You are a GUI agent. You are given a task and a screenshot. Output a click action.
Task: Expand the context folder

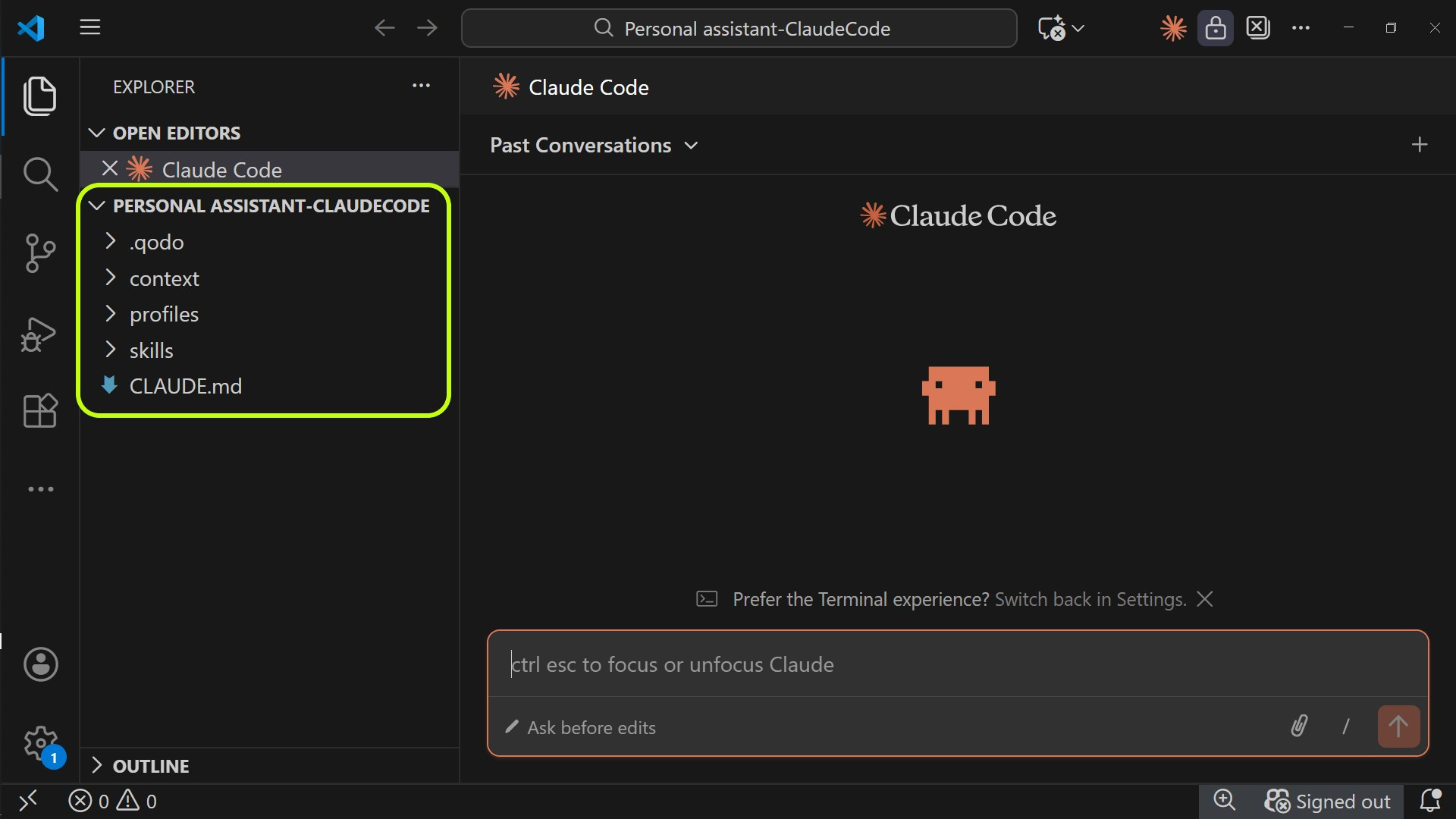pos(164,278)
